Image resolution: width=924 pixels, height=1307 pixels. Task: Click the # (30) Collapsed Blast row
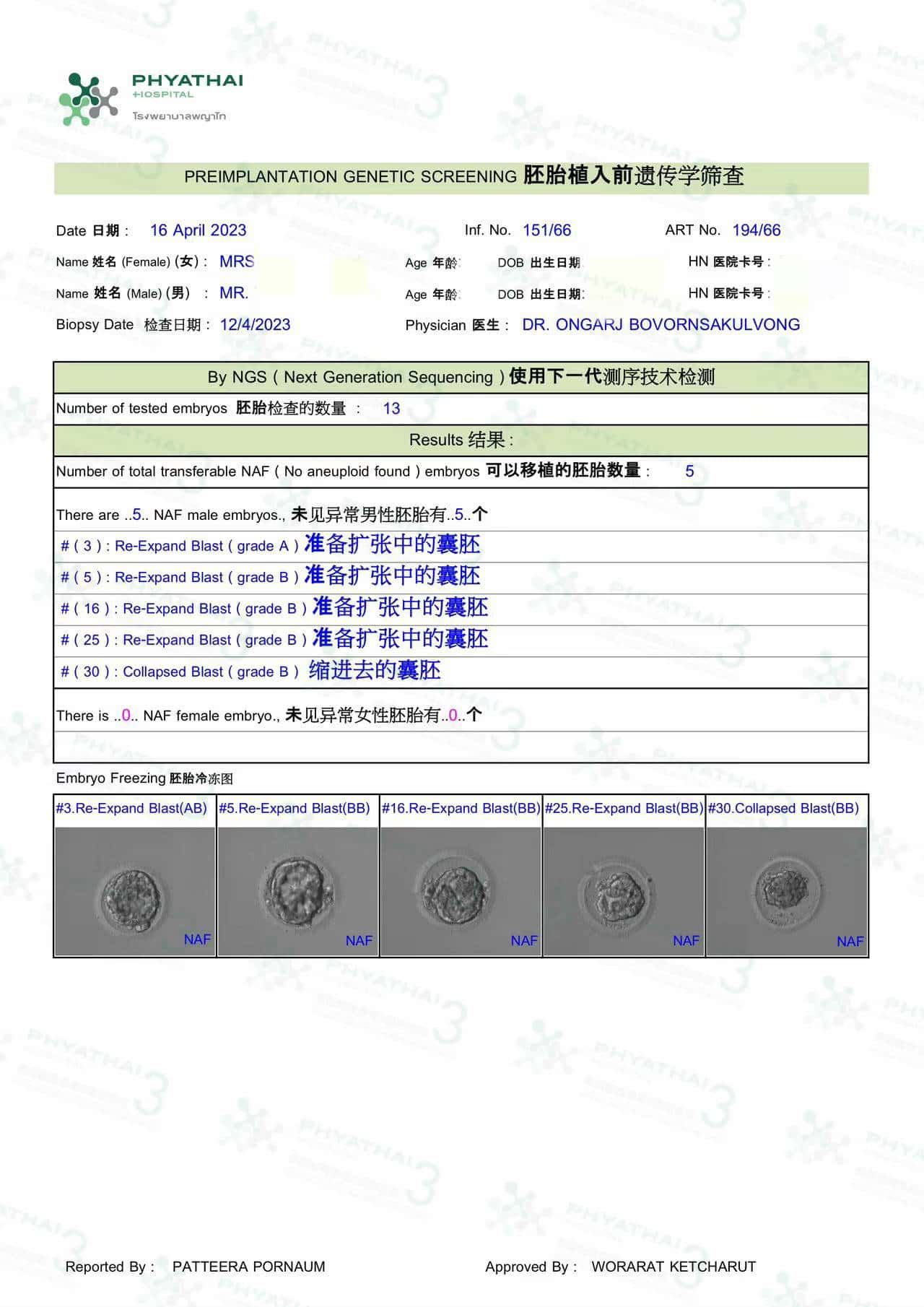(x=250, y=672)
